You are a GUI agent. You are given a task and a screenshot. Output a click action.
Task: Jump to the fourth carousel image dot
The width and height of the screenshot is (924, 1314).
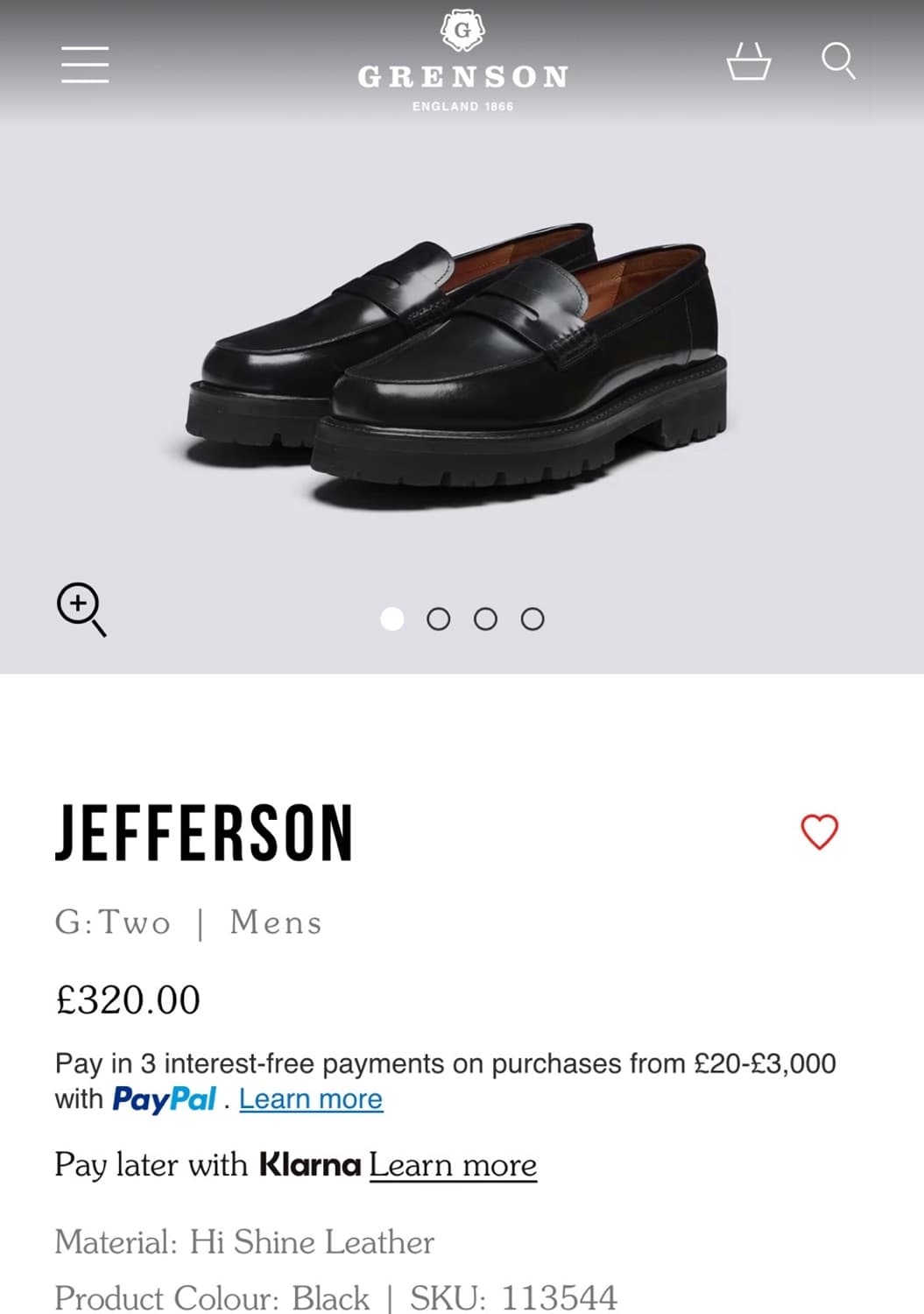533,619
